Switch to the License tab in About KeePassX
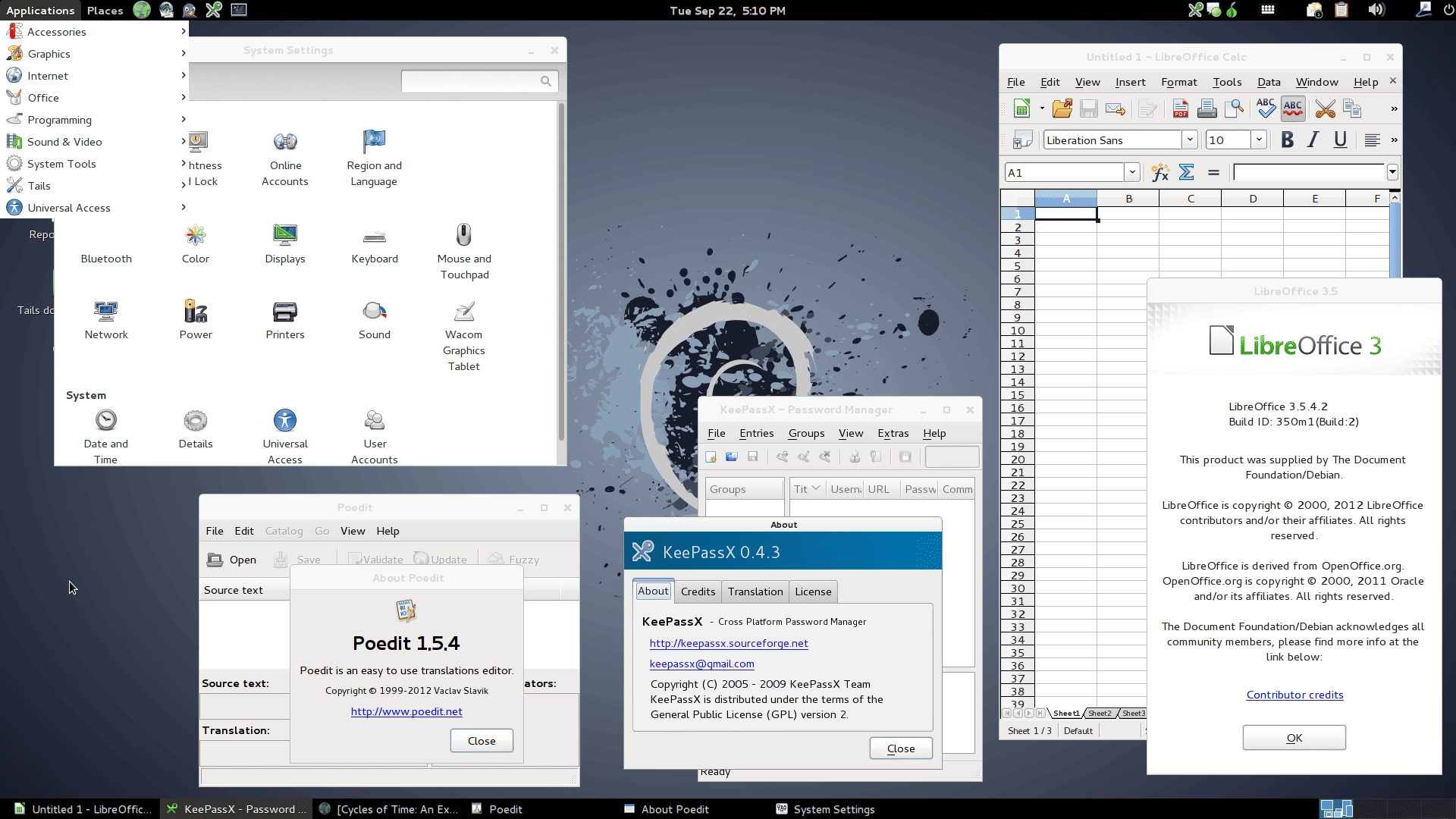1456x819 pixels. pyautogui.click(x=813, y=591)
